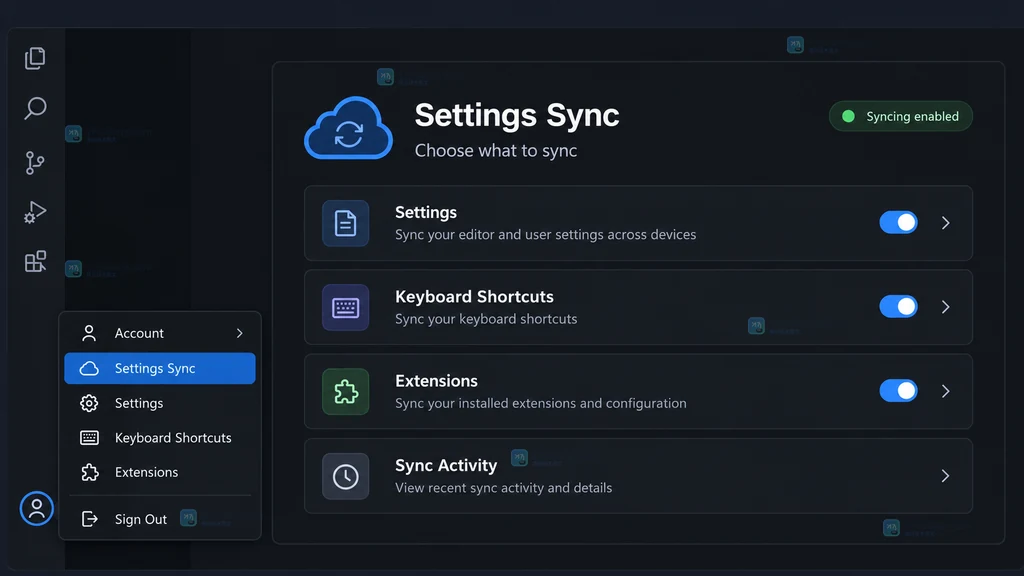Click the Keyboard Shortcuts card title
The width and height of the screenshot is (1024, 576).
coord(474,296)
